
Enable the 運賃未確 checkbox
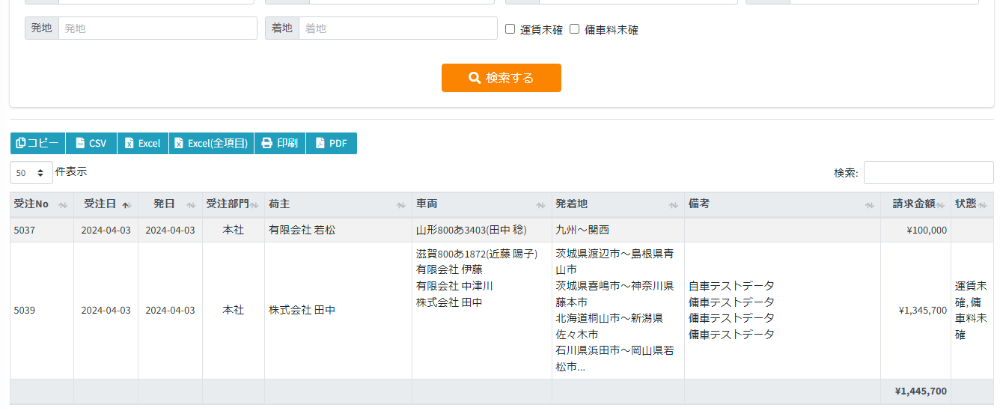510,29
